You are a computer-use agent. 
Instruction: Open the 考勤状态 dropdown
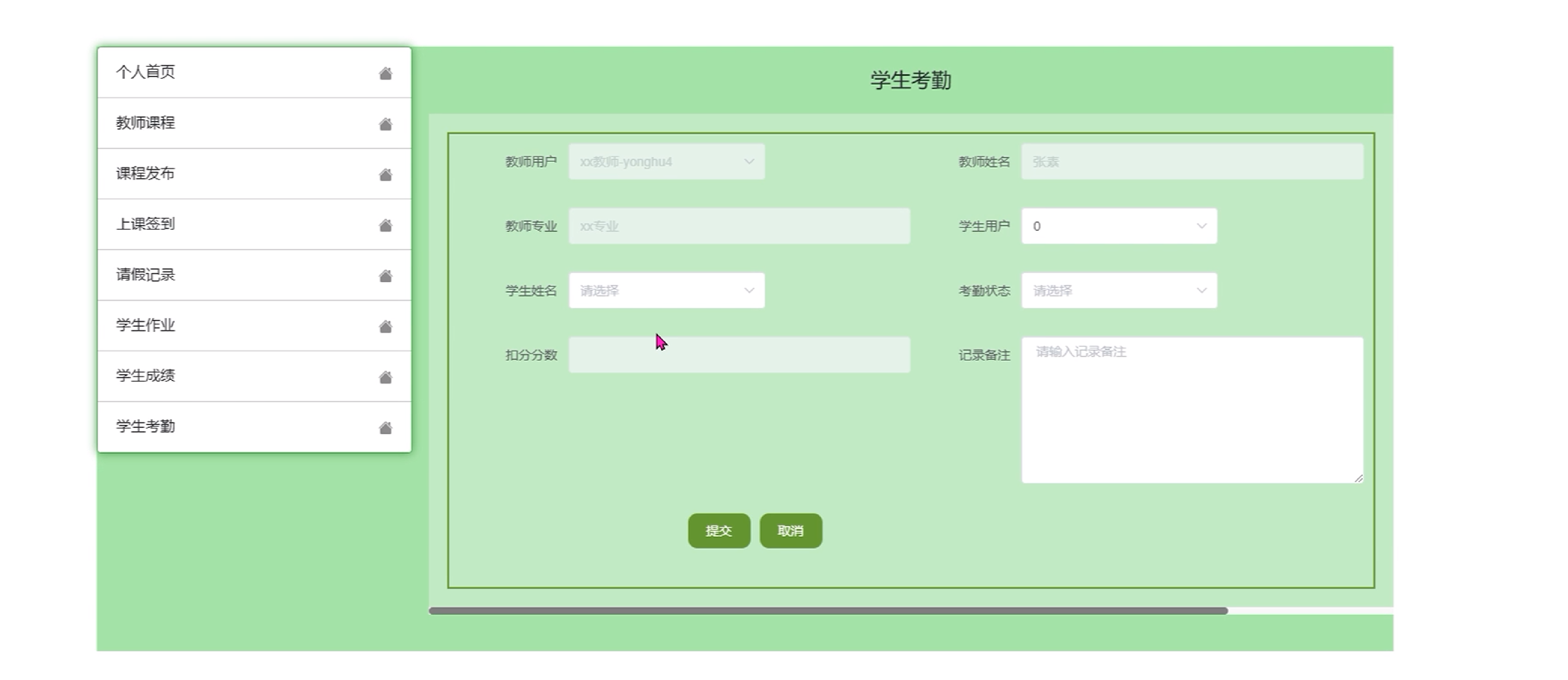click(x=1119, y=291)
